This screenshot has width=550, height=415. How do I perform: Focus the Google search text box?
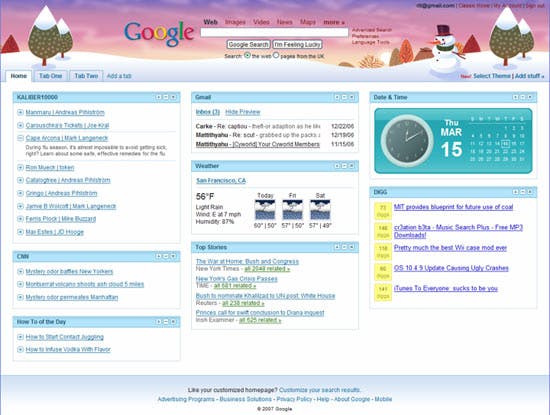pyautogui.click(x=274, y=33)
